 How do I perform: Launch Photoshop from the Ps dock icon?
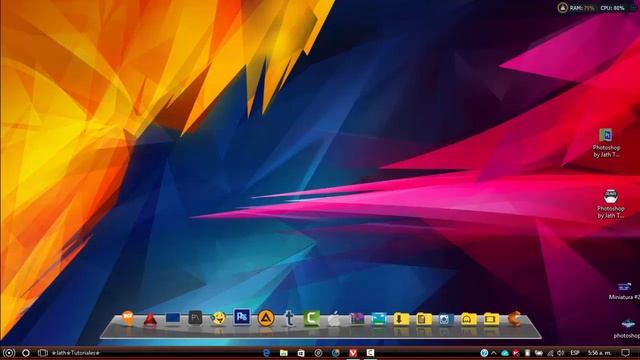pos(242,317)
